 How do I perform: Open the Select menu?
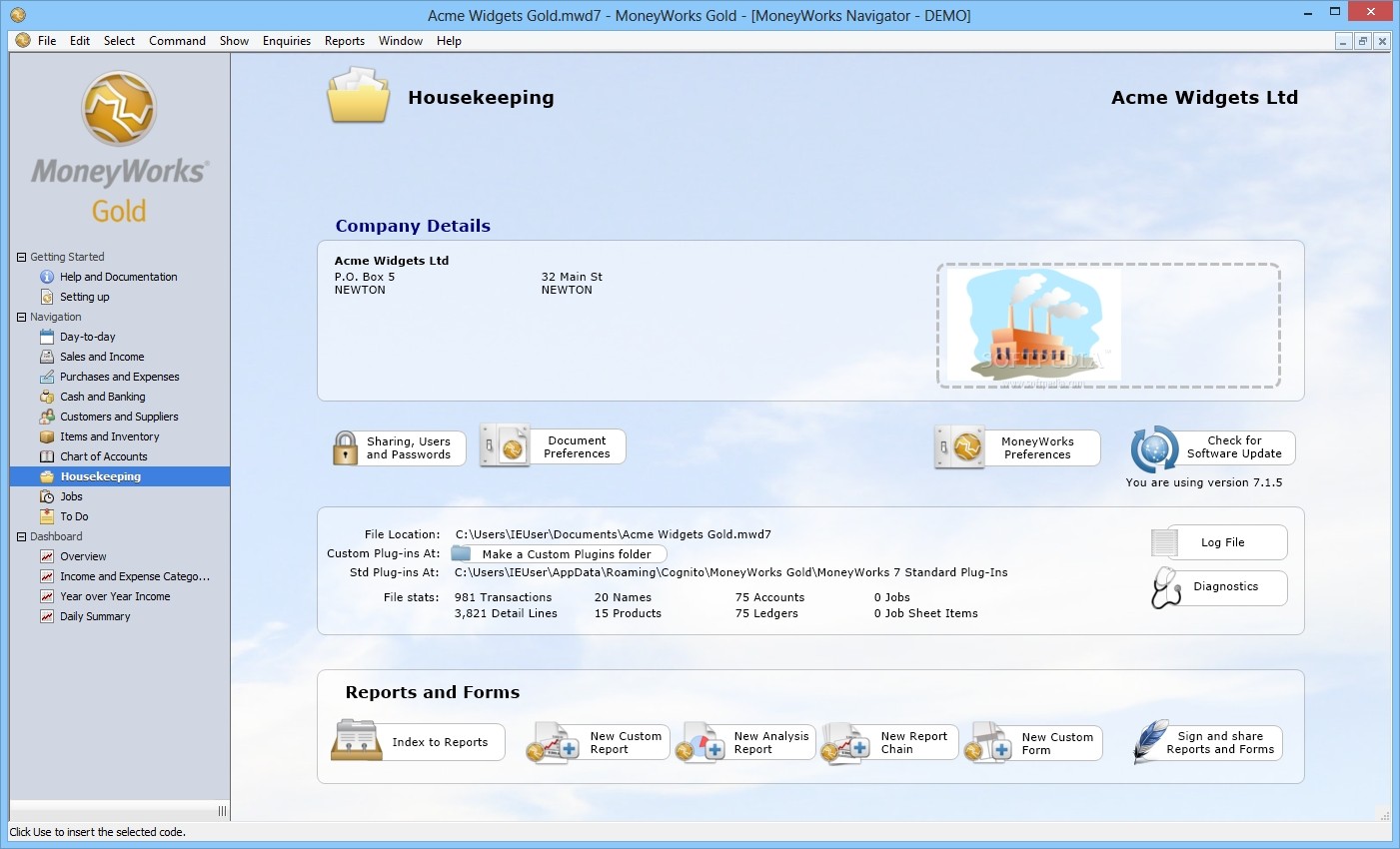pyautogui.click(x=119, y=41)
